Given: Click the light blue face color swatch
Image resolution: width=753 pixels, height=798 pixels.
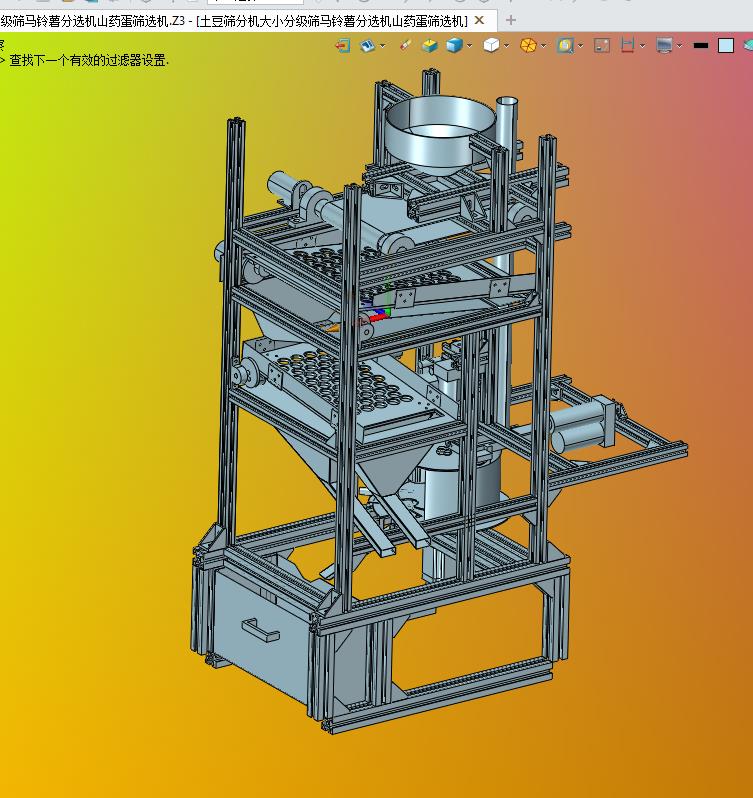Looking at the screenshot, I should (x=726, y=45).
